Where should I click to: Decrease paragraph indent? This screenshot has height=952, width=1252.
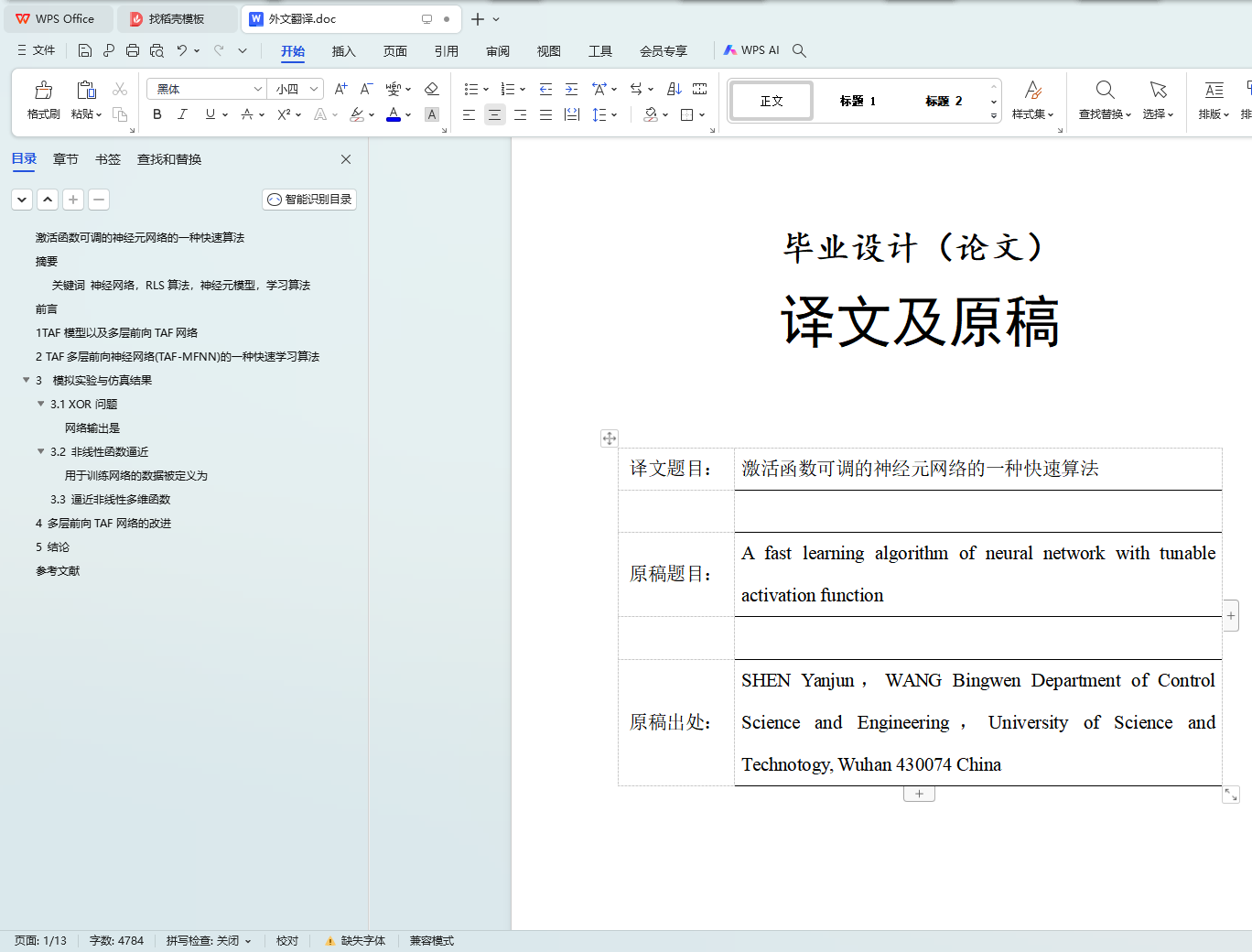[545, 89]
